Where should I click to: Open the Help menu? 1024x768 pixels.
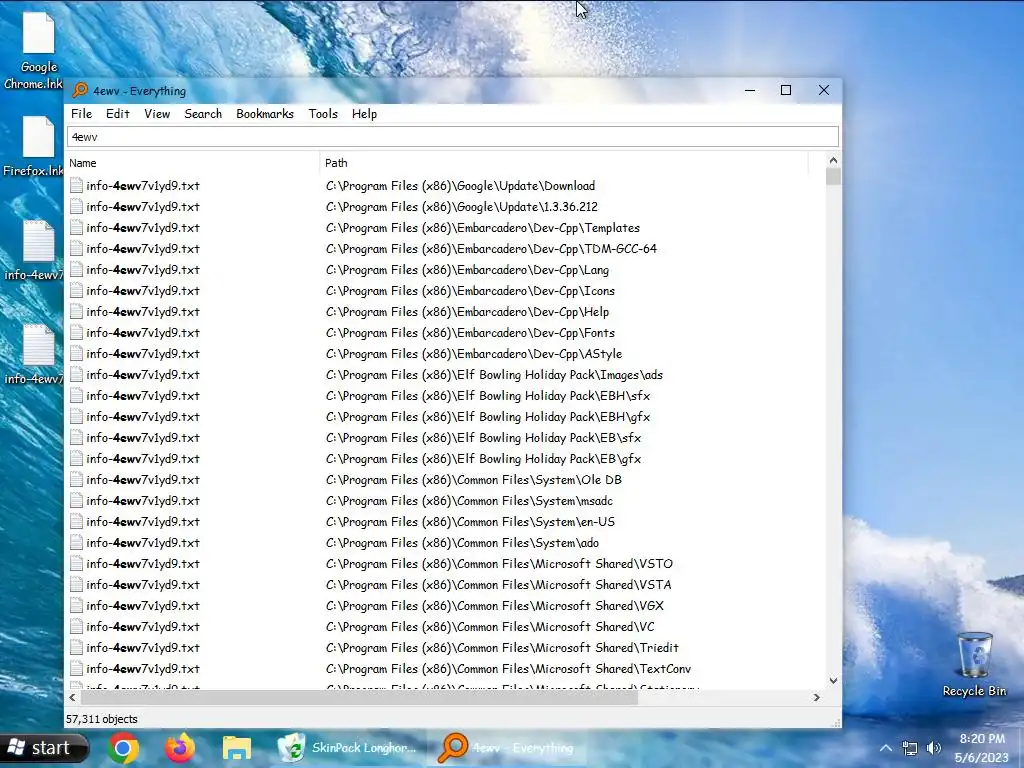point(364,114)
